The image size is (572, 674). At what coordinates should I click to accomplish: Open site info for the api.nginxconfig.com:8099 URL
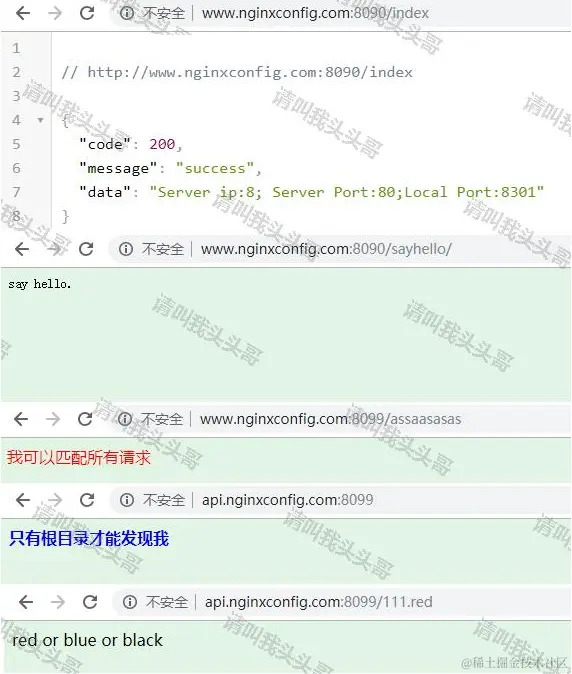pos(127,500)
